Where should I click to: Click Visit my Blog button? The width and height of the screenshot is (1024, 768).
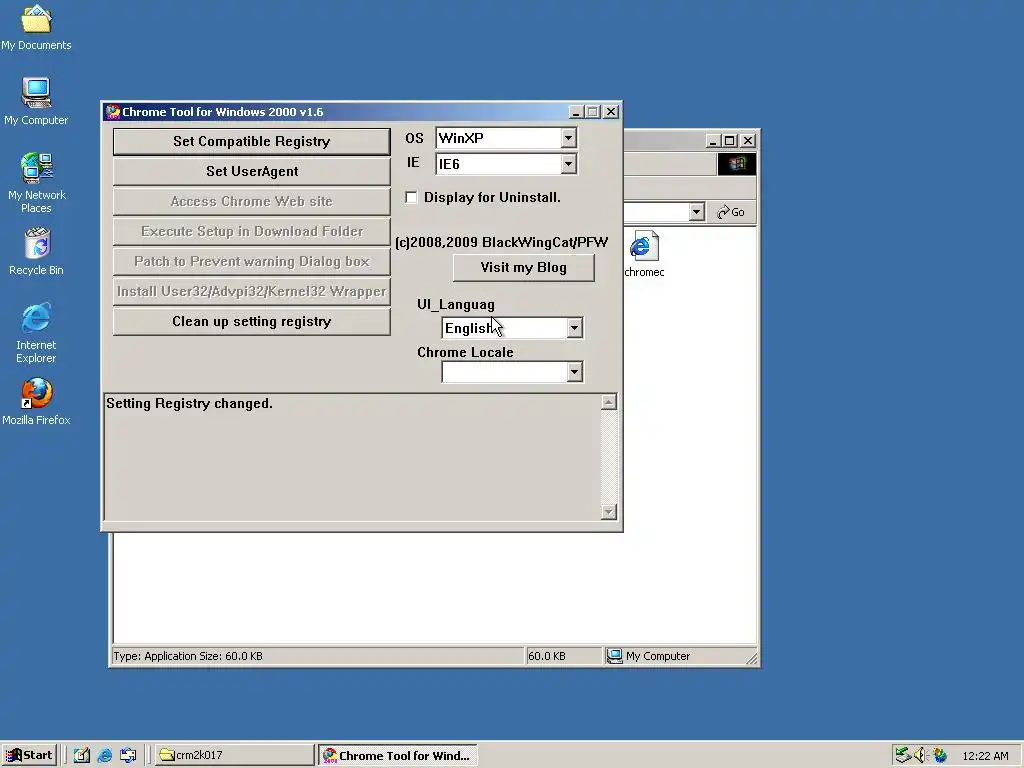coord(524,267)
